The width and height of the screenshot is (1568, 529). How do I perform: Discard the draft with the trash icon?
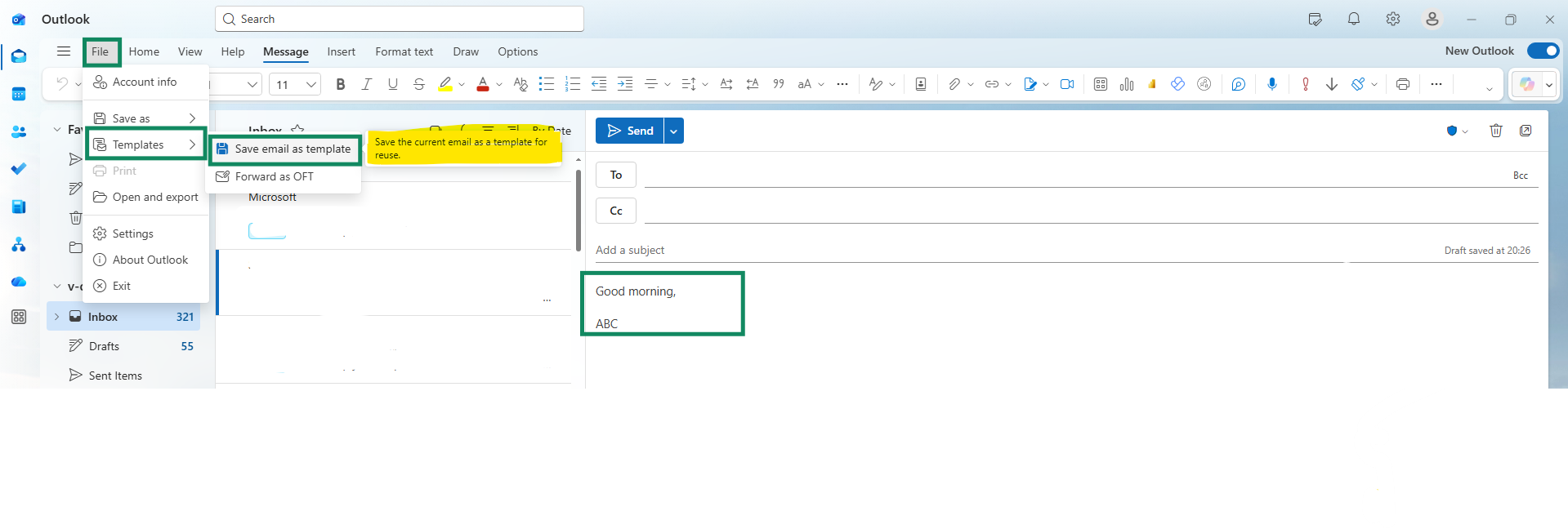[x=1496, y=131]
